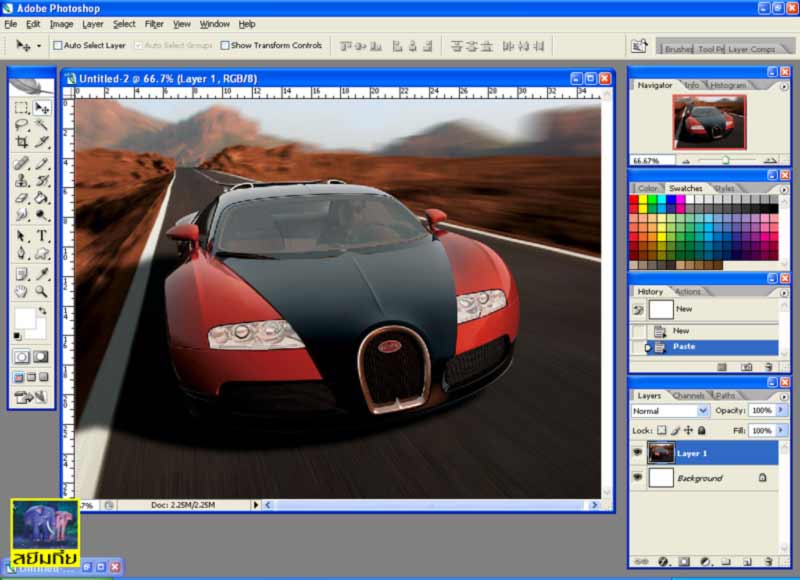Select the Eyedropper tool
800x580 pixels.
pos(41,274)
